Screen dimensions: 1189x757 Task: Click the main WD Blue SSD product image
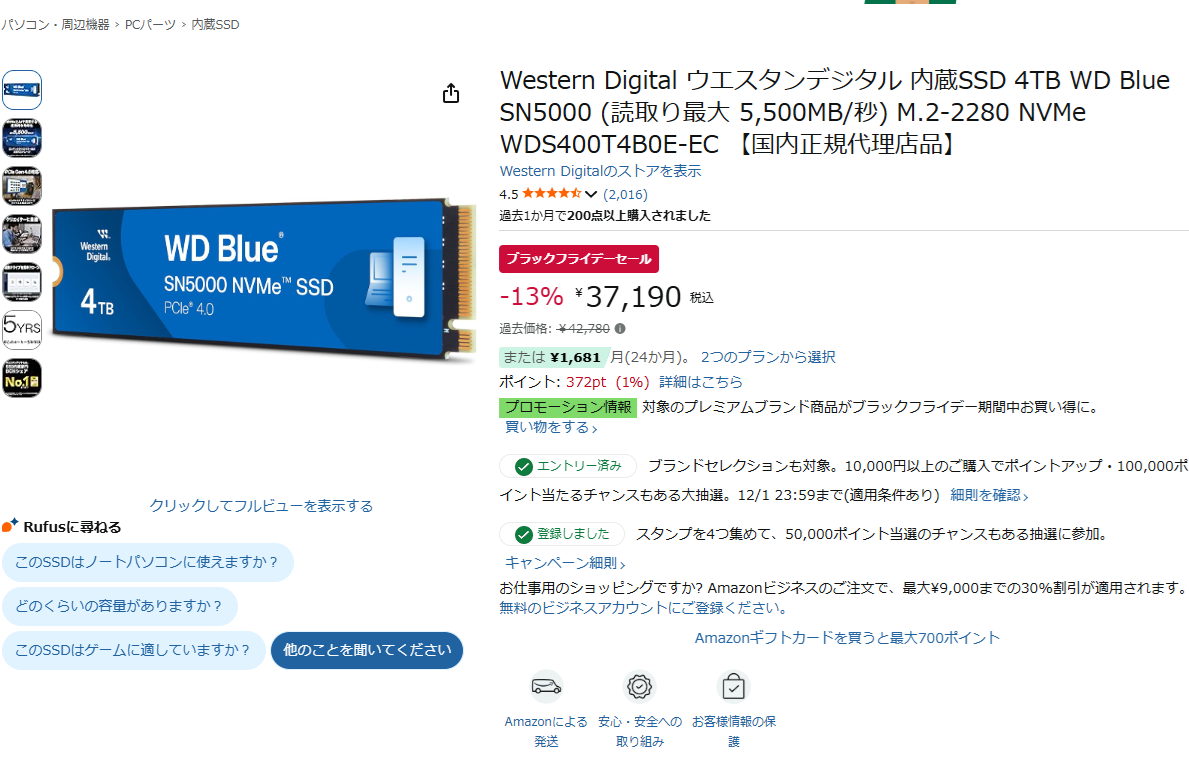pyautogui.click(x=264, y=279)
